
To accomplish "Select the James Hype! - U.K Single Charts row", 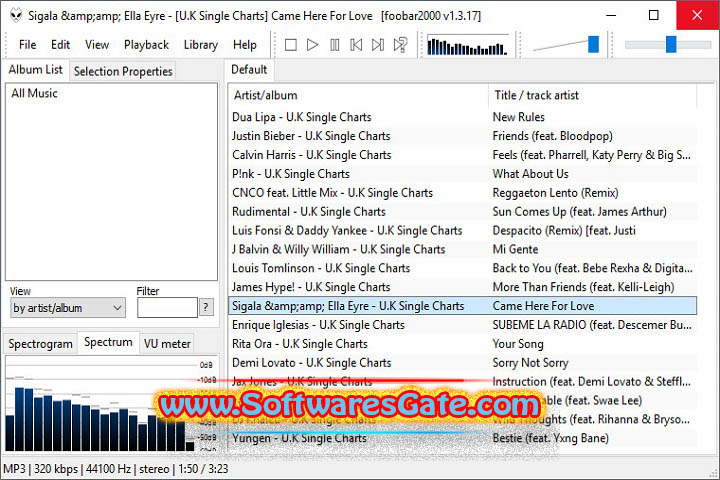I will click(462, 287).
